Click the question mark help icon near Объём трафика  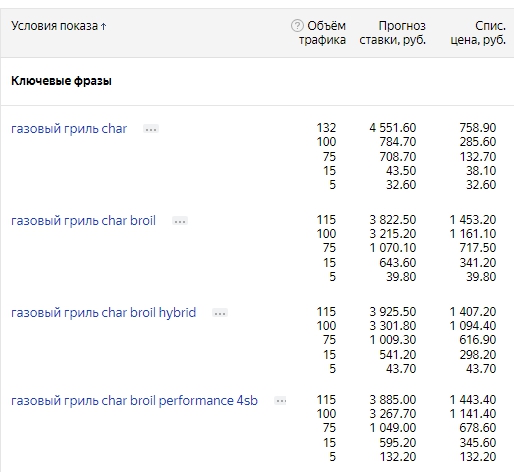pos(297,26)
